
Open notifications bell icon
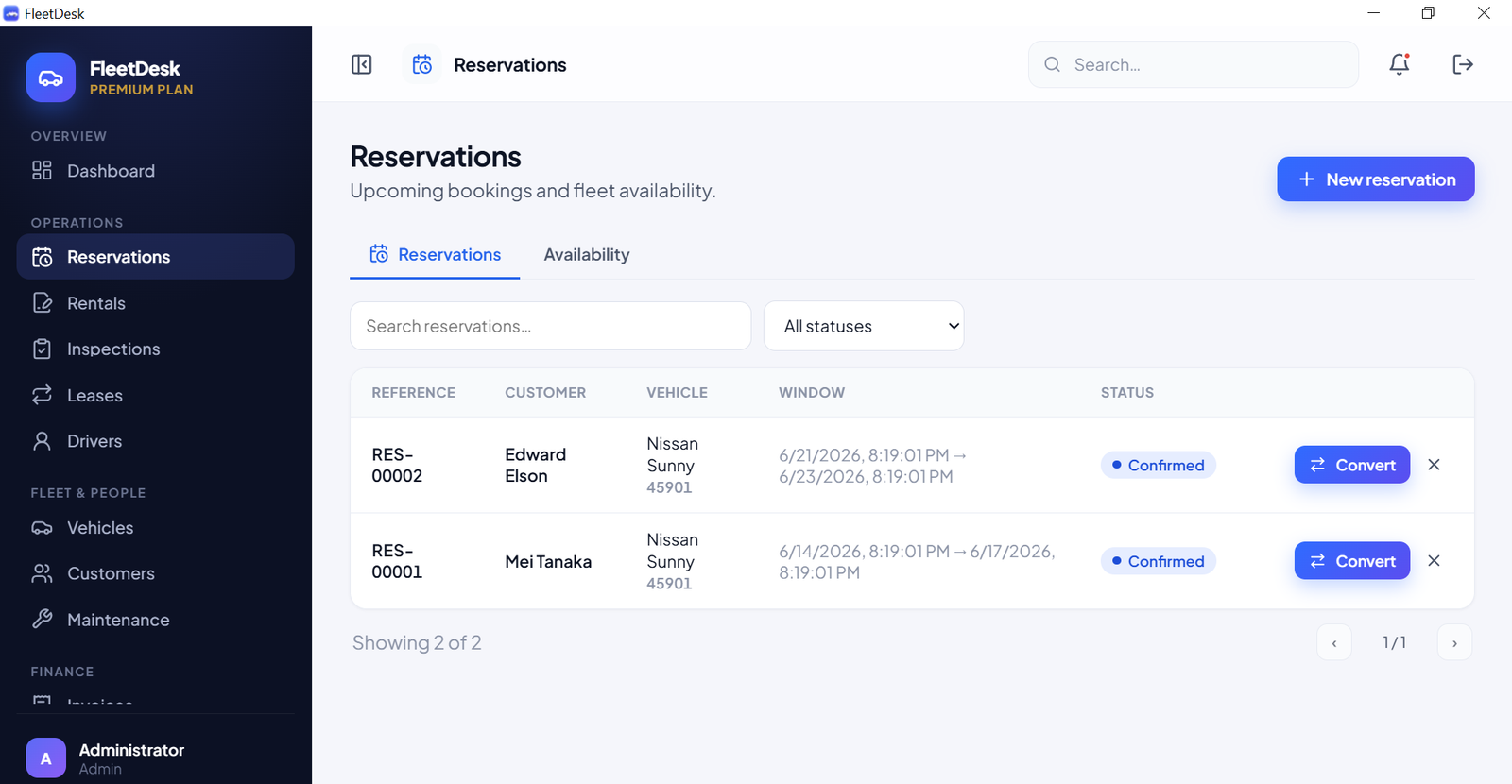tap(1400, 64)
